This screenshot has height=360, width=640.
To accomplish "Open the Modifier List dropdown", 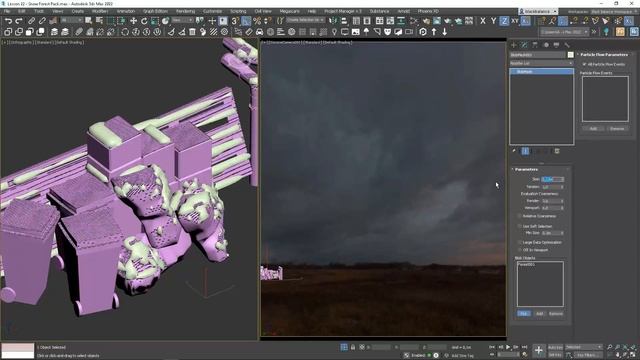I will pos(541,63).
